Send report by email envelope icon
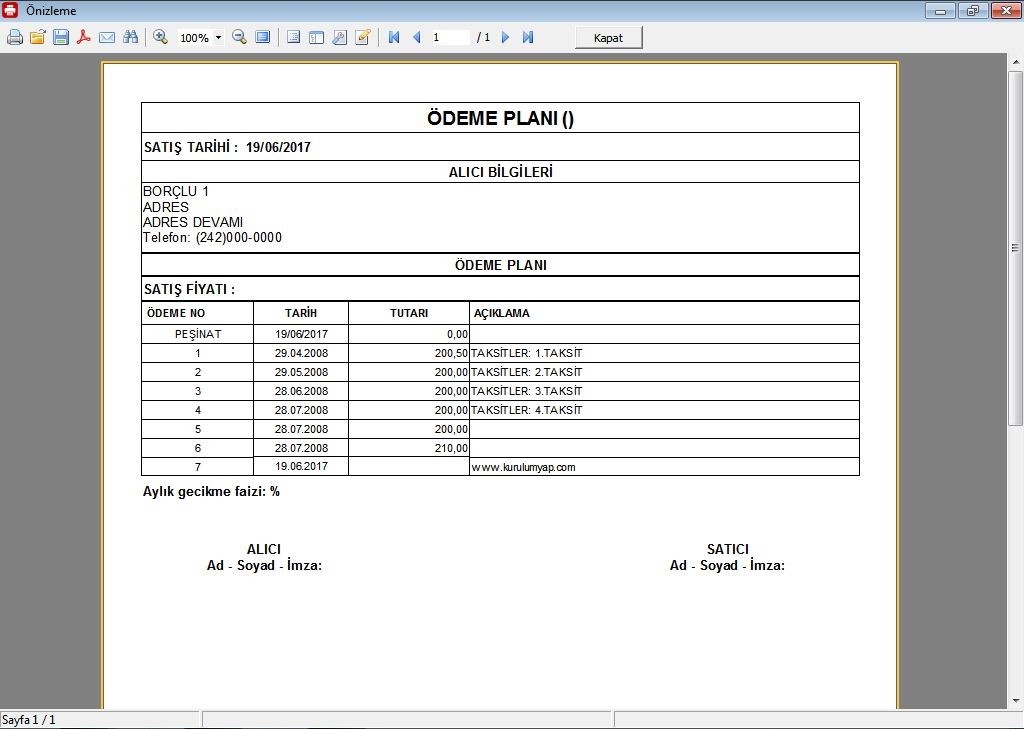The image size is (1024, 729). pos(107,37)
